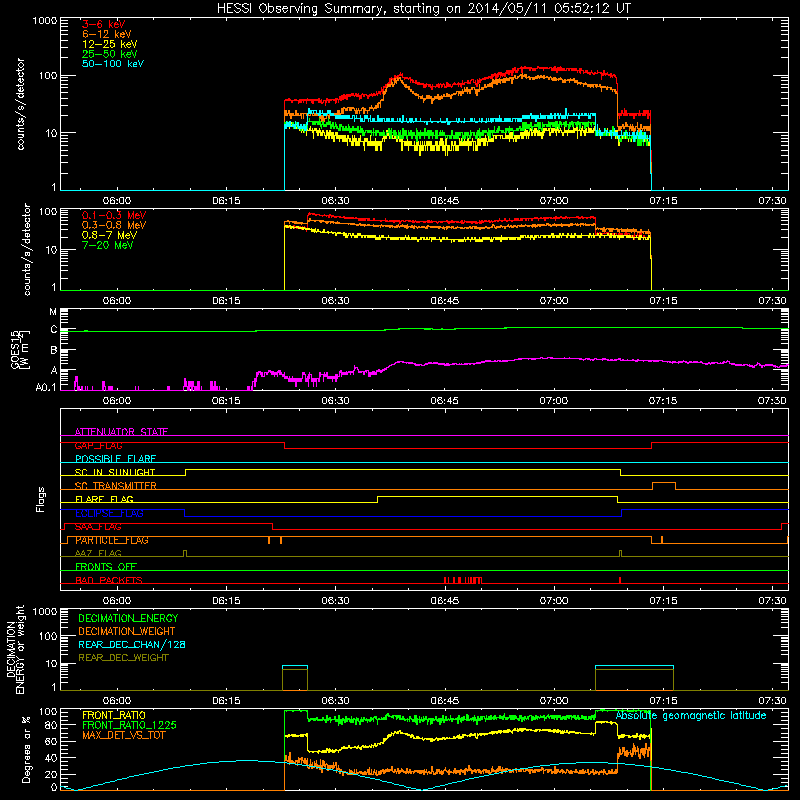
Task: Select the SC_IN_SUNLIGHT flag label
Action: pyautogui.click(x=115, y=472)
